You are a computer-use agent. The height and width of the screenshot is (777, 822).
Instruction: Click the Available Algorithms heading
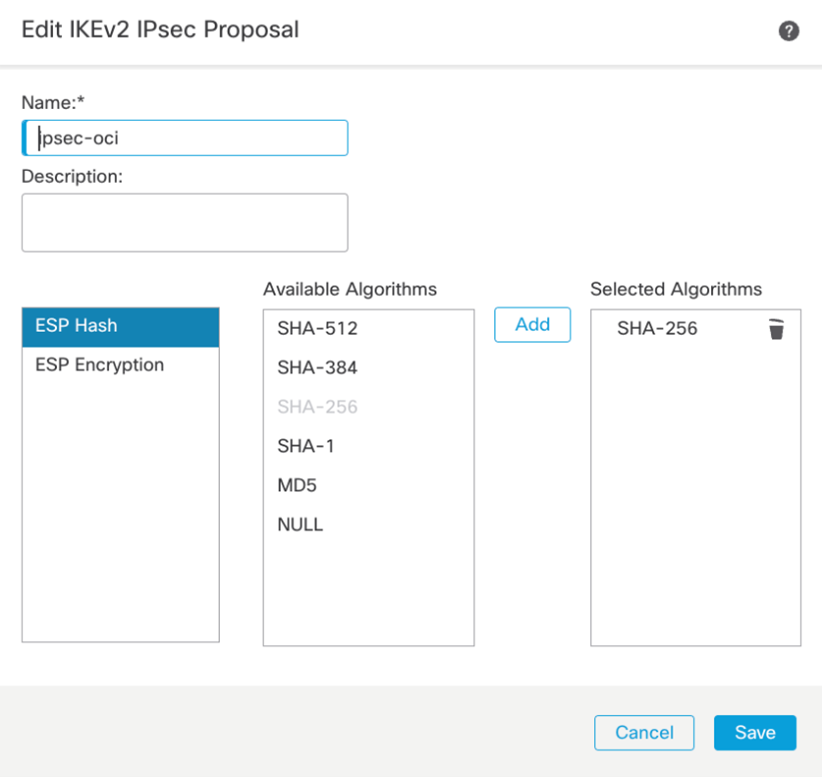pos(350,289)
